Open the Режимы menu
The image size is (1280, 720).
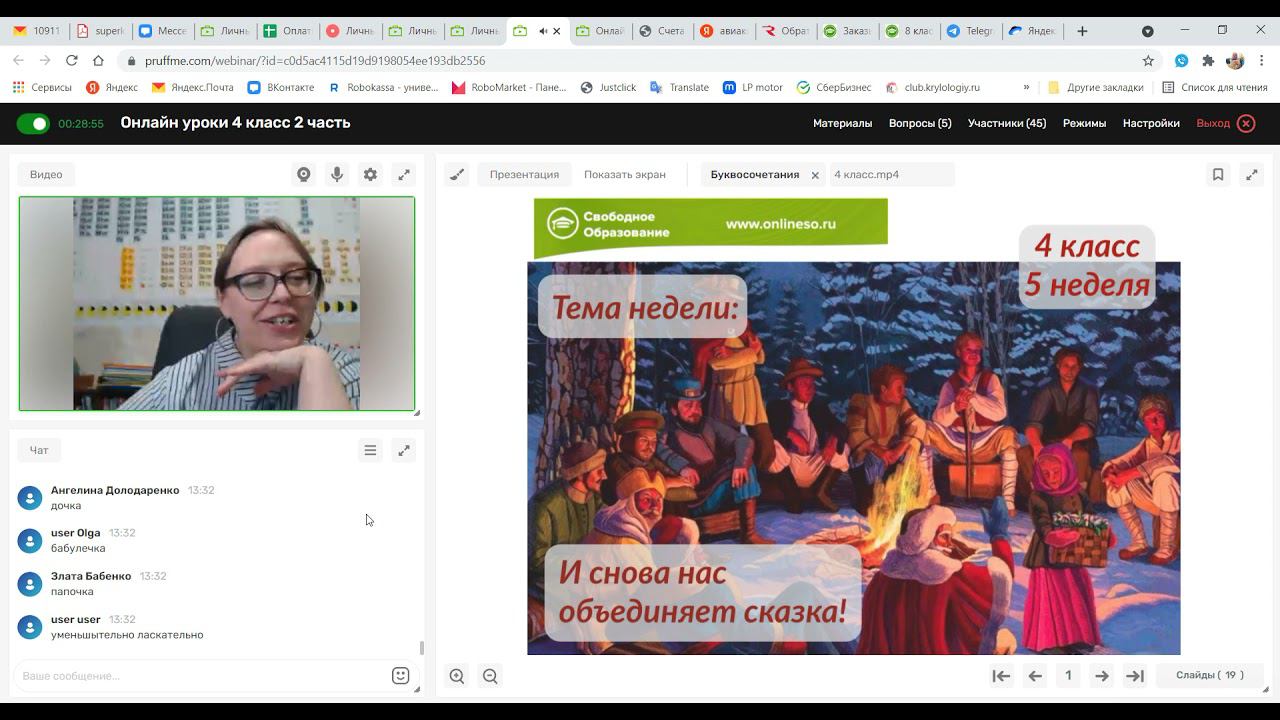tap(1084, 123)
